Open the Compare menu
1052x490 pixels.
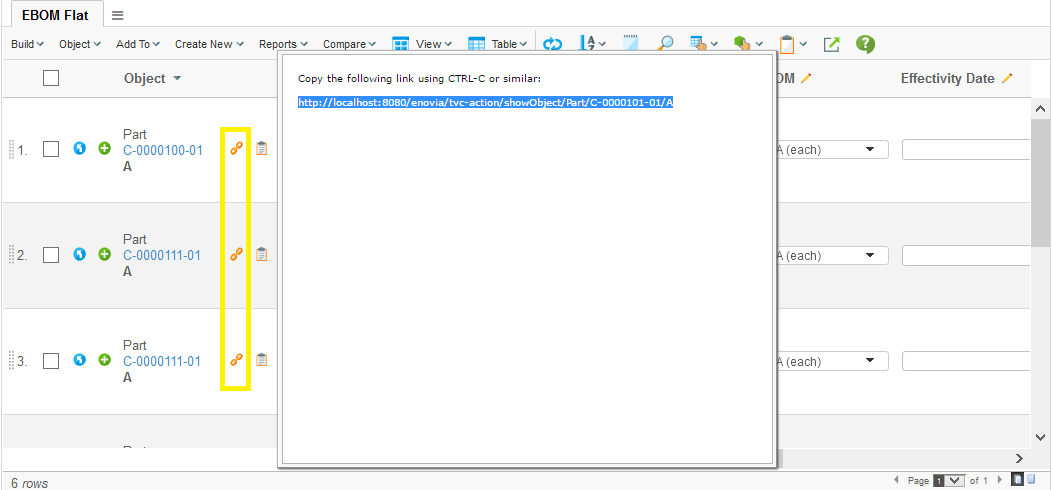[349, 44]
